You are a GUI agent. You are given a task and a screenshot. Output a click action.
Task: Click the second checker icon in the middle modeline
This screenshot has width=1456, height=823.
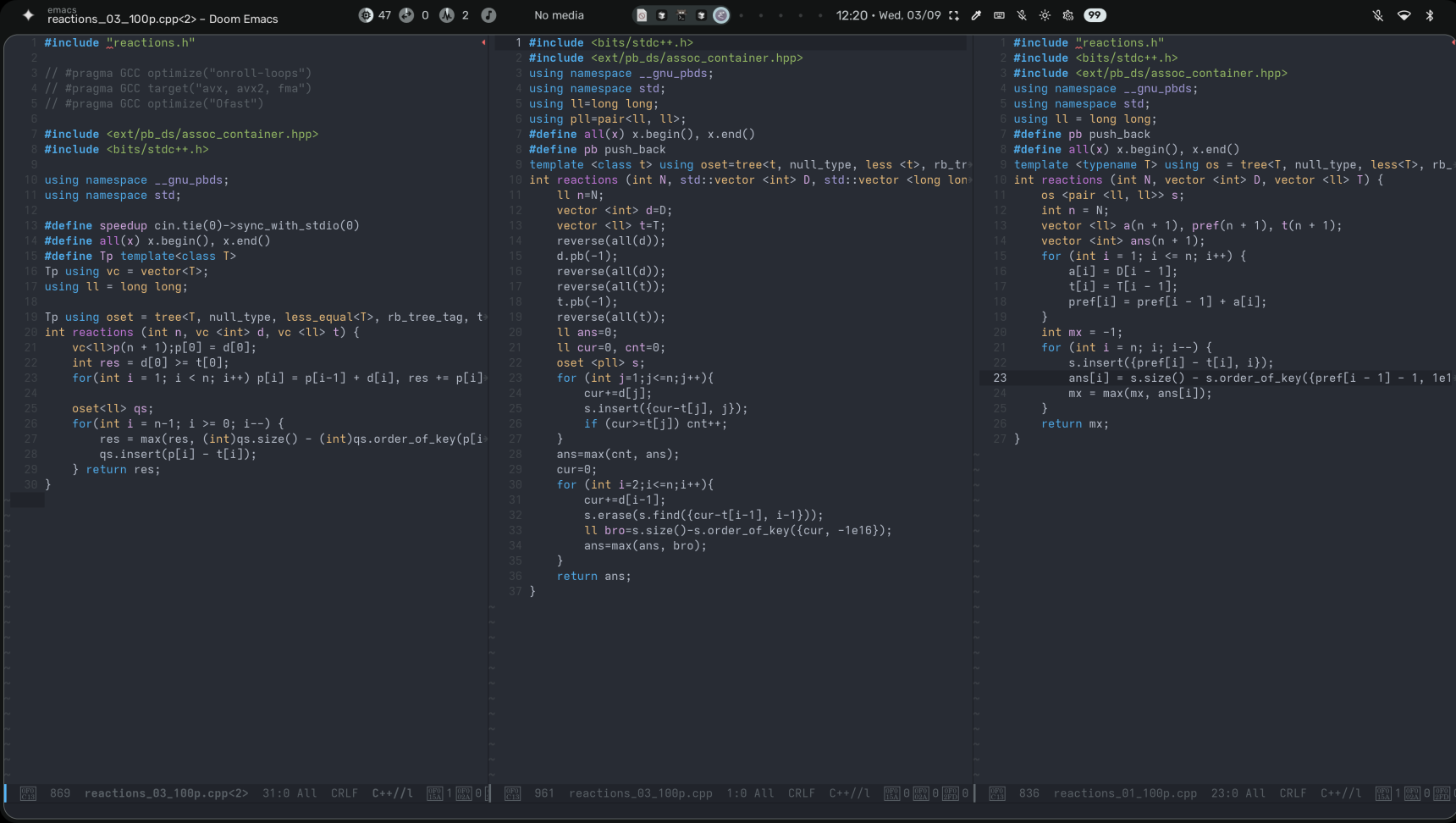pos(921,793)
